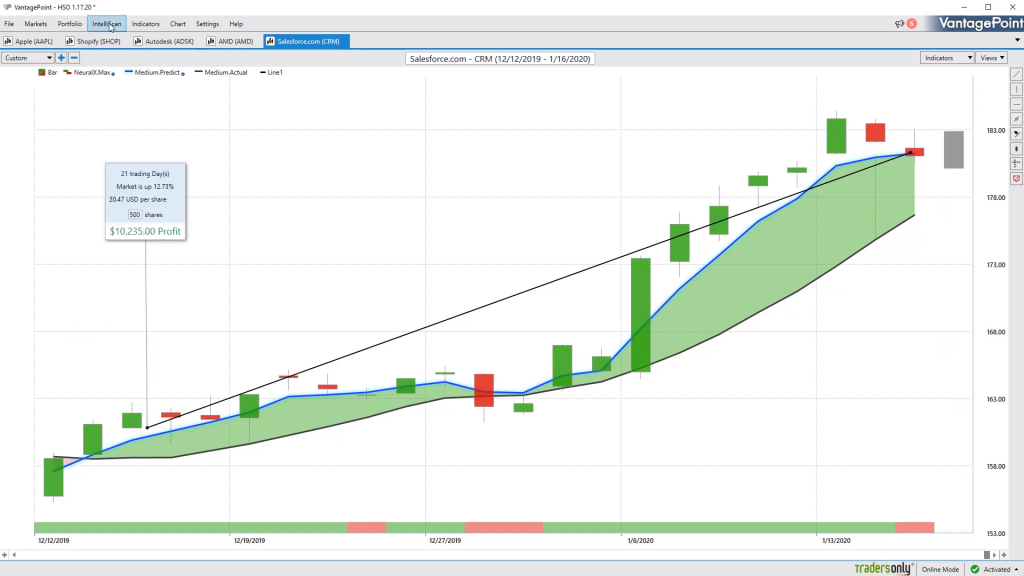
Task: Toggle the Medium.Predict legend entry
Action: coord(152,72)
